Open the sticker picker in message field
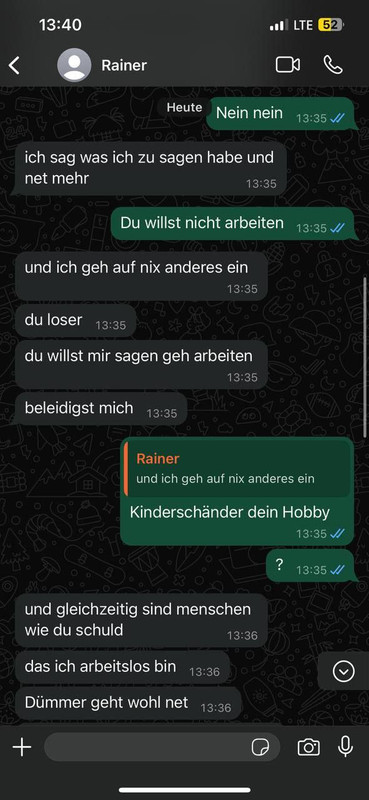The width and height of the screenshot is (369, 800). click(x=260, y=747)
